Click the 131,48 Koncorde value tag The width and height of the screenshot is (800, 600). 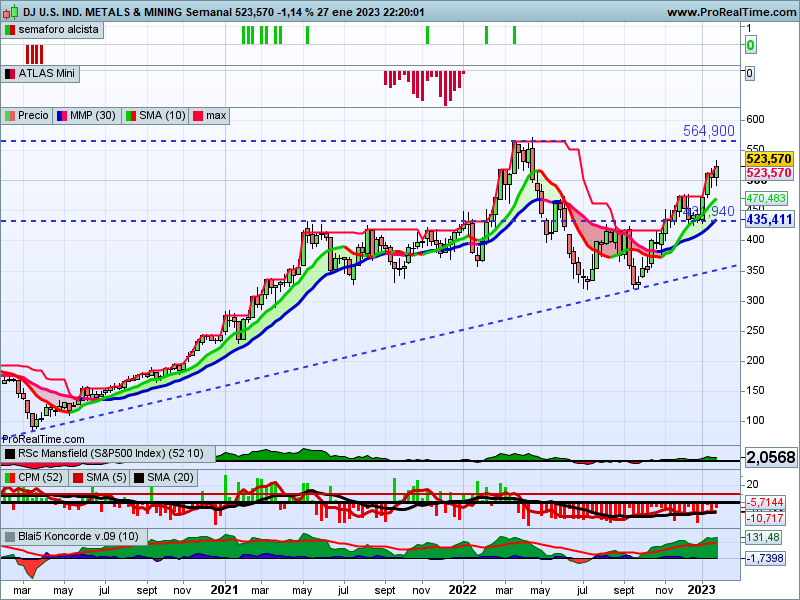click(x=763, y=537)
